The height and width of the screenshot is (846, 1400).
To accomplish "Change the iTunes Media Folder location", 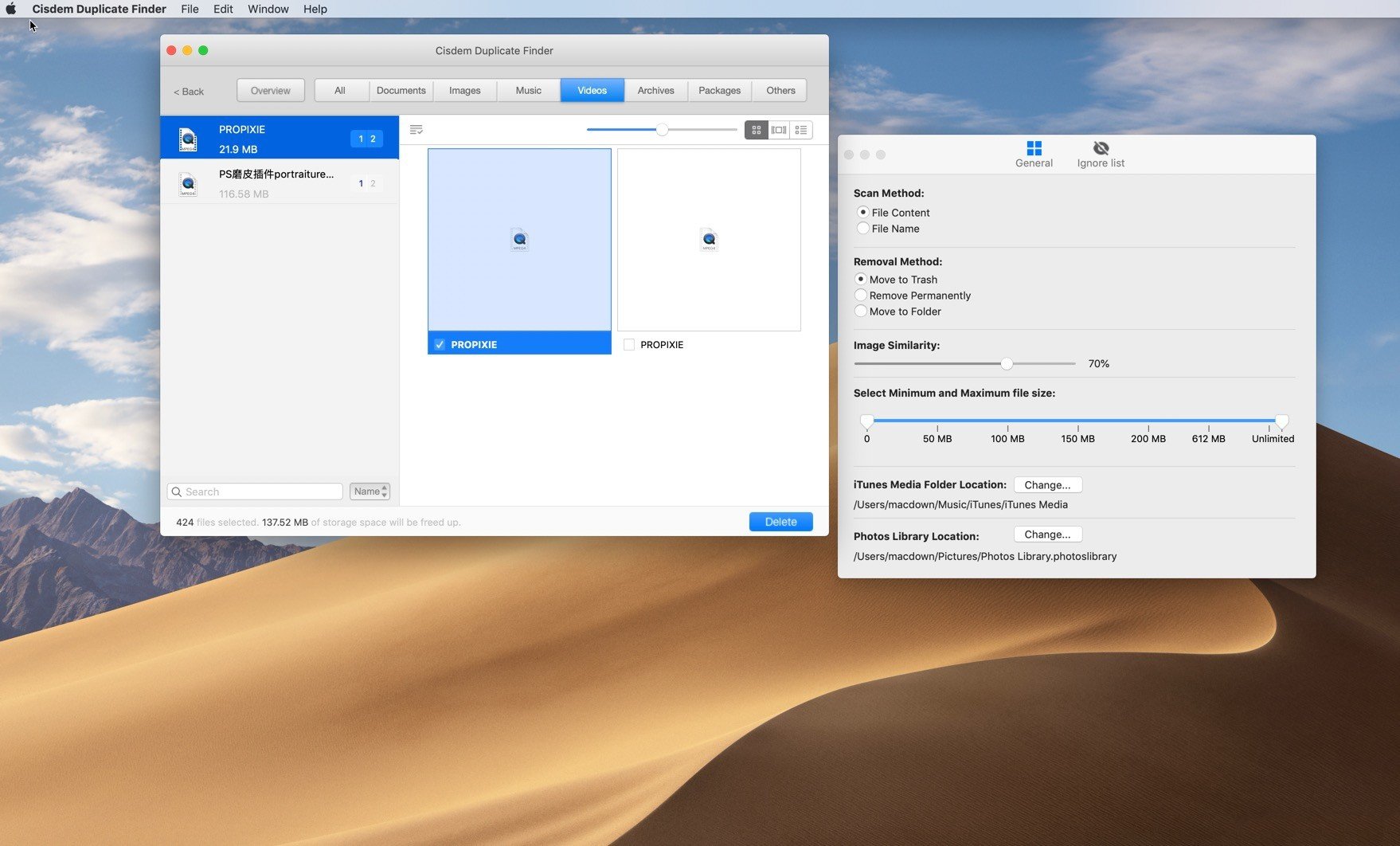I will 1047,484.
